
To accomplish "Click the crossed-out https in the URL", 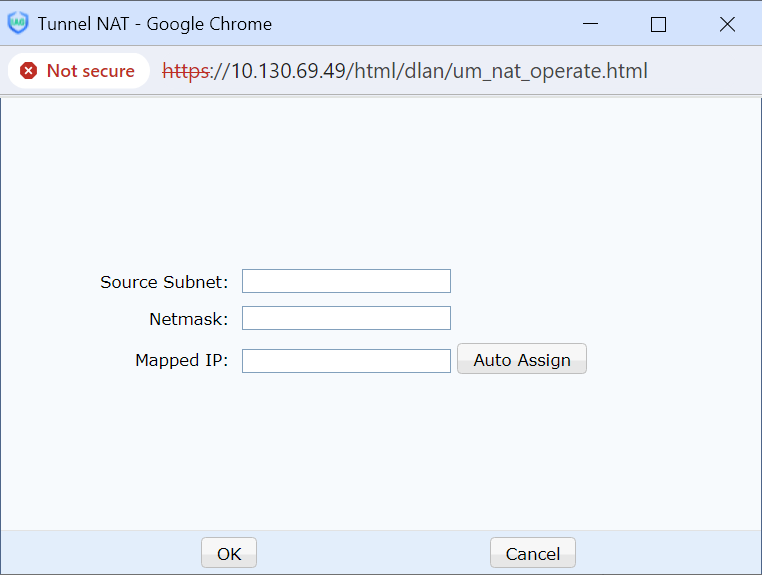I will click(x=188, y=71).
